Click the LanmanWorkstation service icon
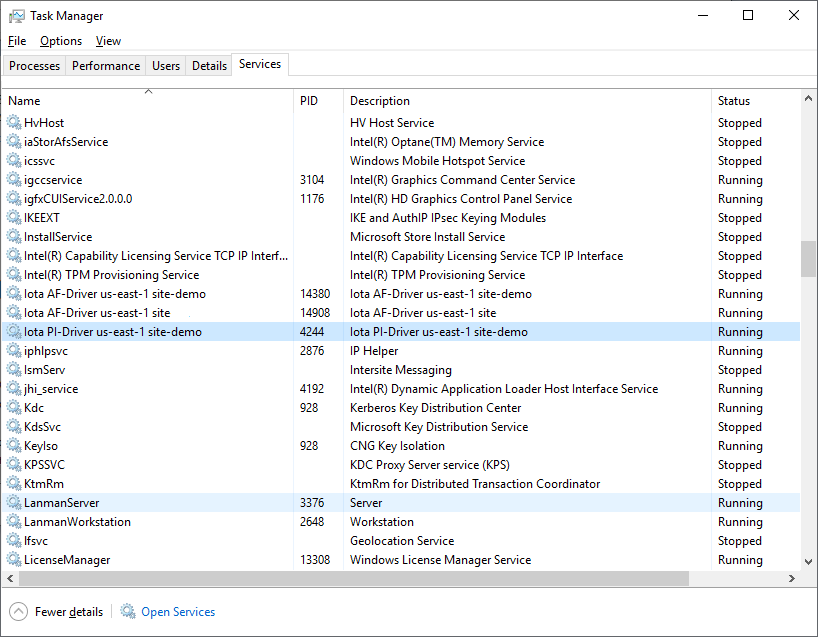818x637 pixels. click(x=14, y=522)
